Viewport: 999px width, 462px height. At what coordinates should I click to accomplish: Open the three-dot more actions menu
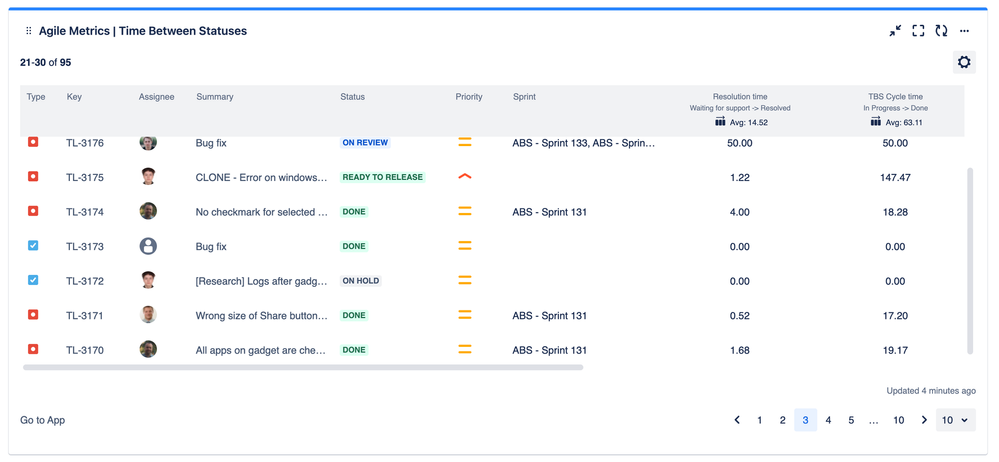pyautogui.click(x=964, y=31)
